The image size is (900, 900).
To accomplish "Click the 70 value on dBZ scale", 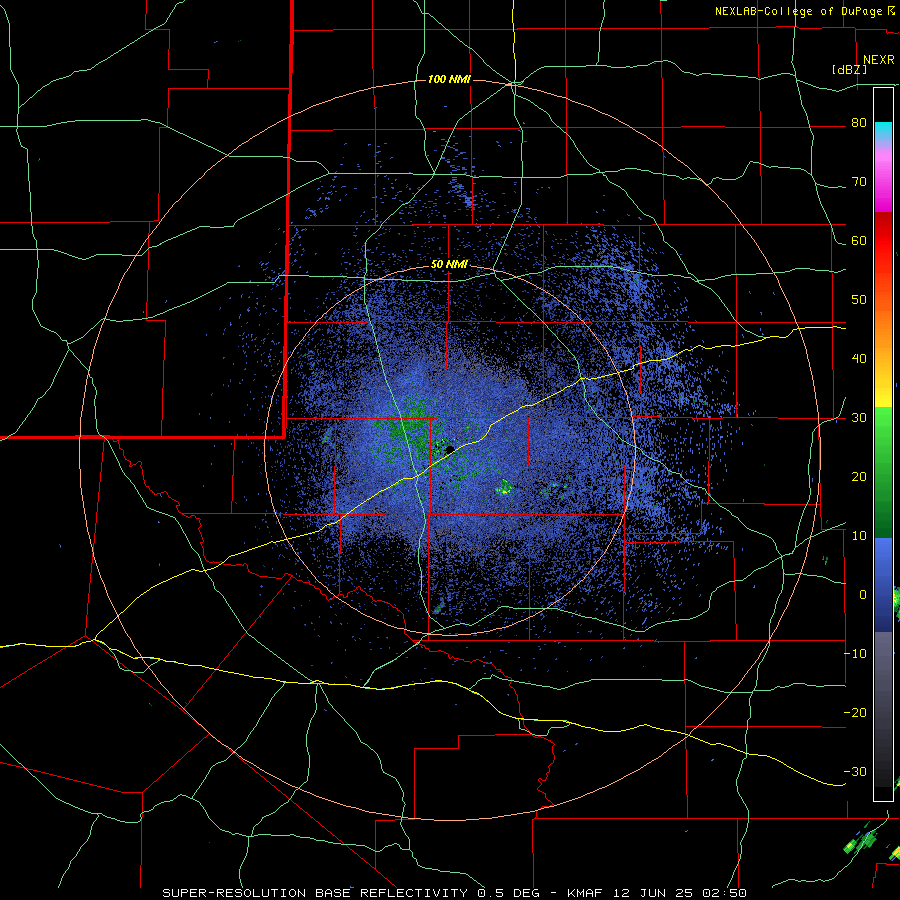I will pyautogui.click(x=859, y=182).
